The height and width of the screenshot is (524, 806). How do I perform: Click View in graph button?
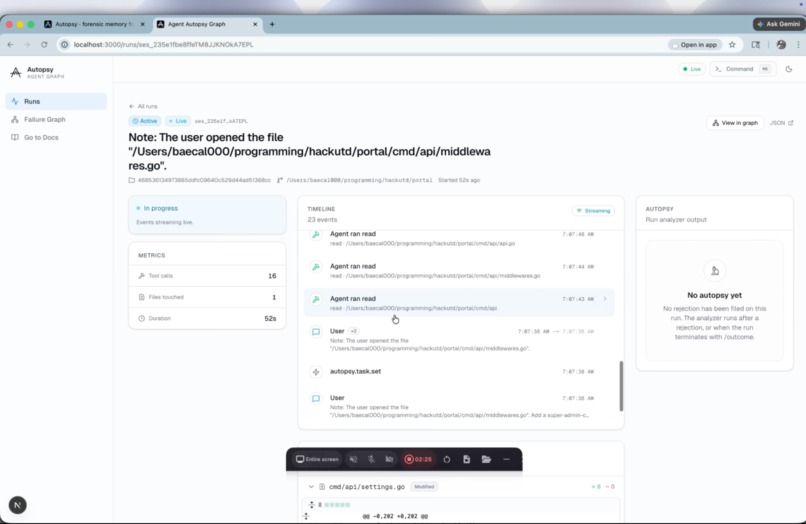[735, 123]
